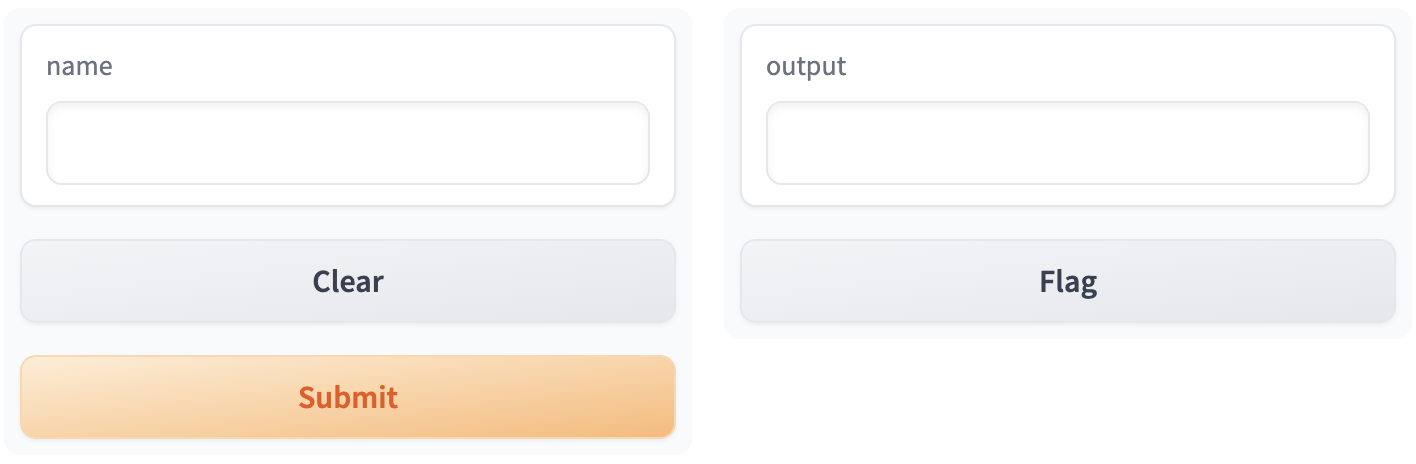Activate the name entry field

[347, 143]
